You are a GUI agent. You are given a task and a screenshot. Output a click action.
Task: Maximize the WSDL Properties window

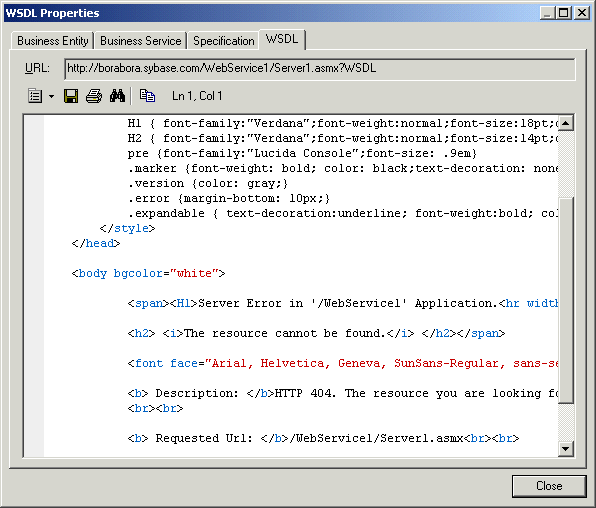(563, 13)
